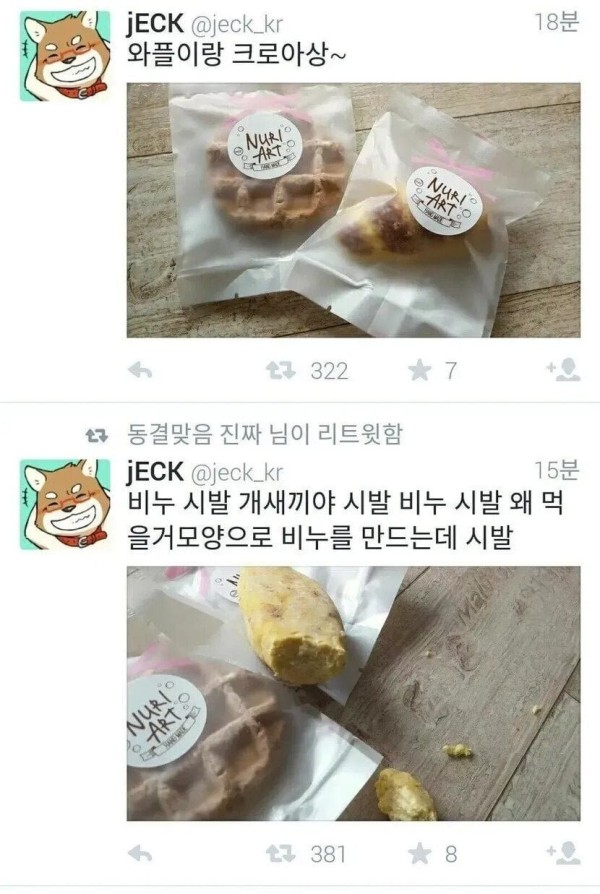
Task: Retweet the tweet with 381 retweets
Action: click(281, 854)
